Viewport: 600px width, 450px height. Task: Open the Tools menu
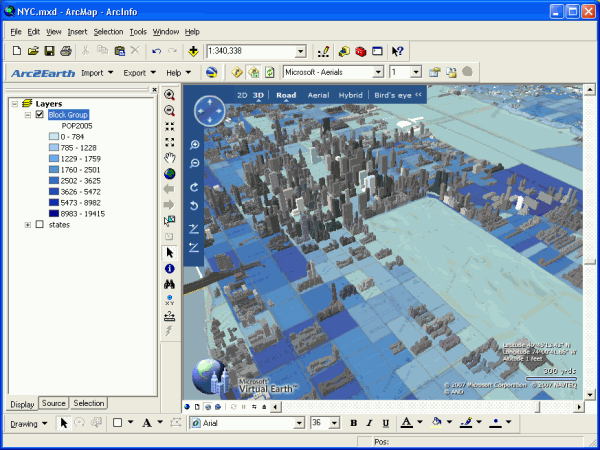coord(138,32)
